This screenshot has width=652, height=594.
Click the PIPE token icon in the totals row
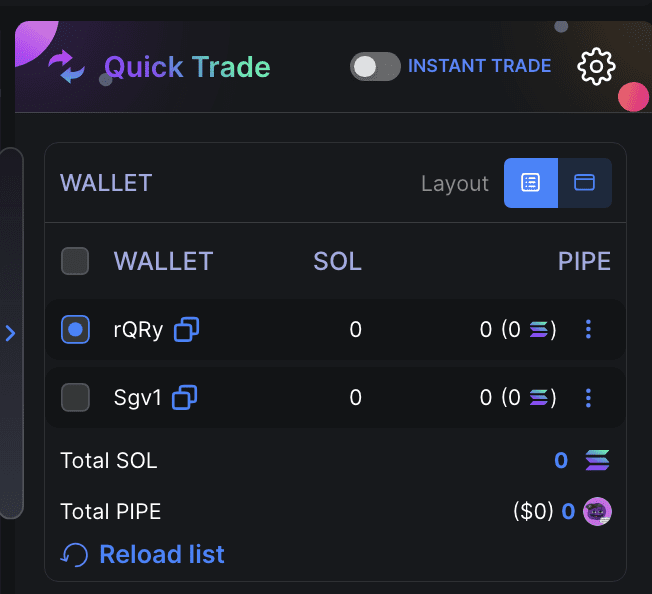[598, 512]
